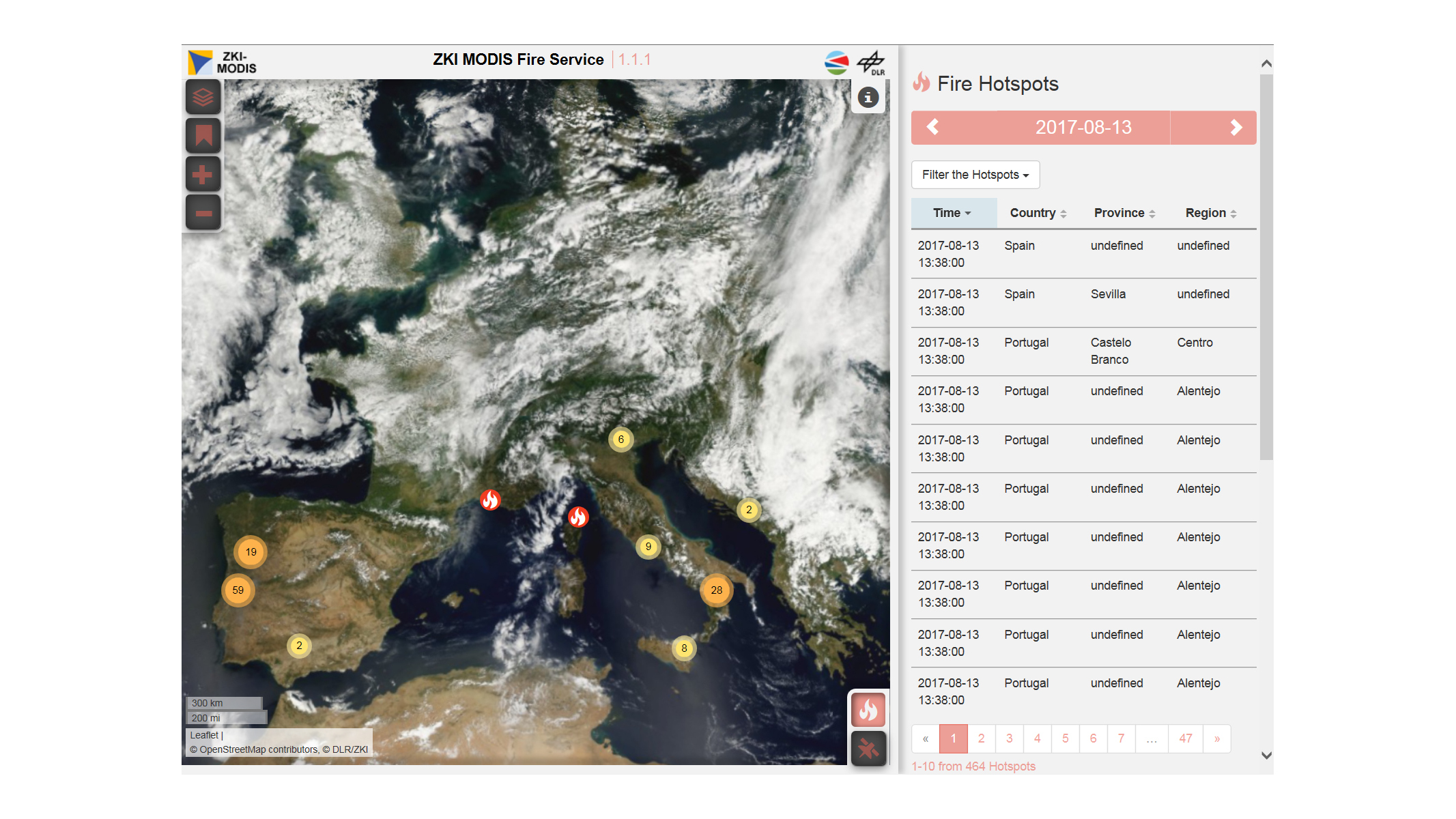The image size is (1456, 819).
Task: Expand the Filter the Hotspots dropdown
Action: pos(975,175)
